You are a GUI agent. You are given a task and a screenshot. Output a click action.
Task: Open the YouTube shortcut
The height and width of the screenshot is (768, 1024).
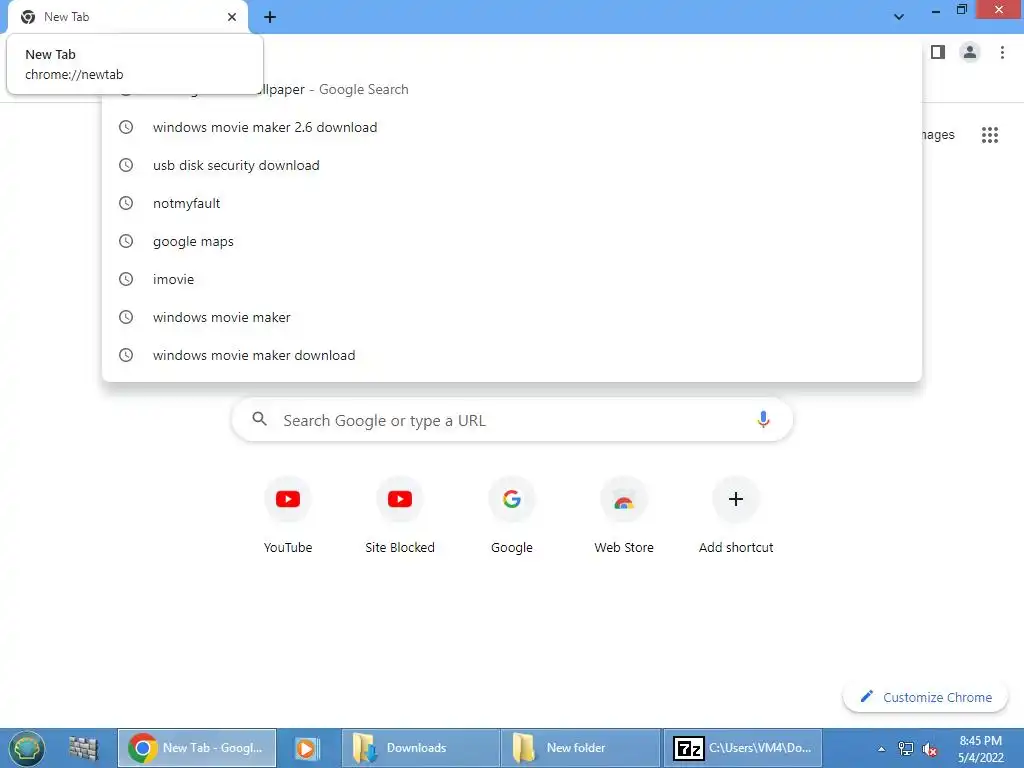[288, 516]
